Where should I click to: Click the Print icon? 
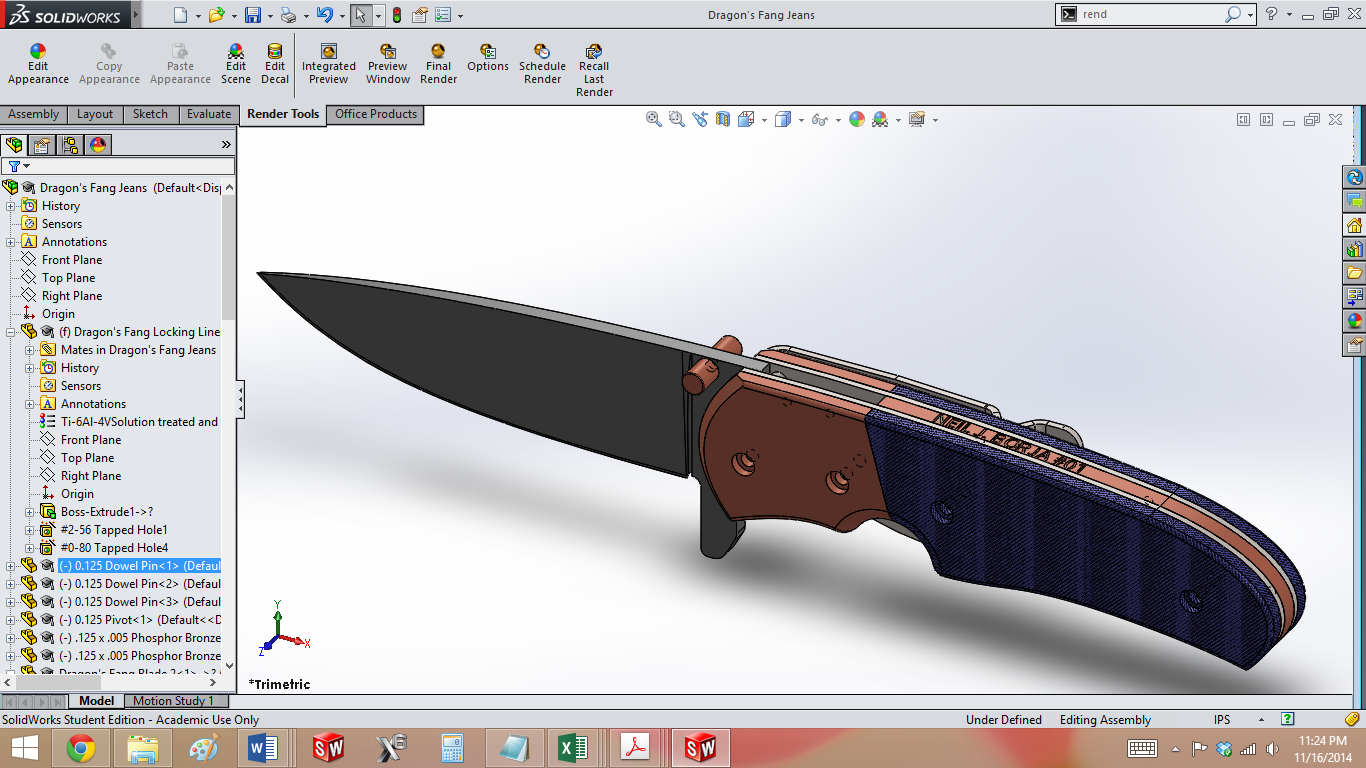click(288, 15)
